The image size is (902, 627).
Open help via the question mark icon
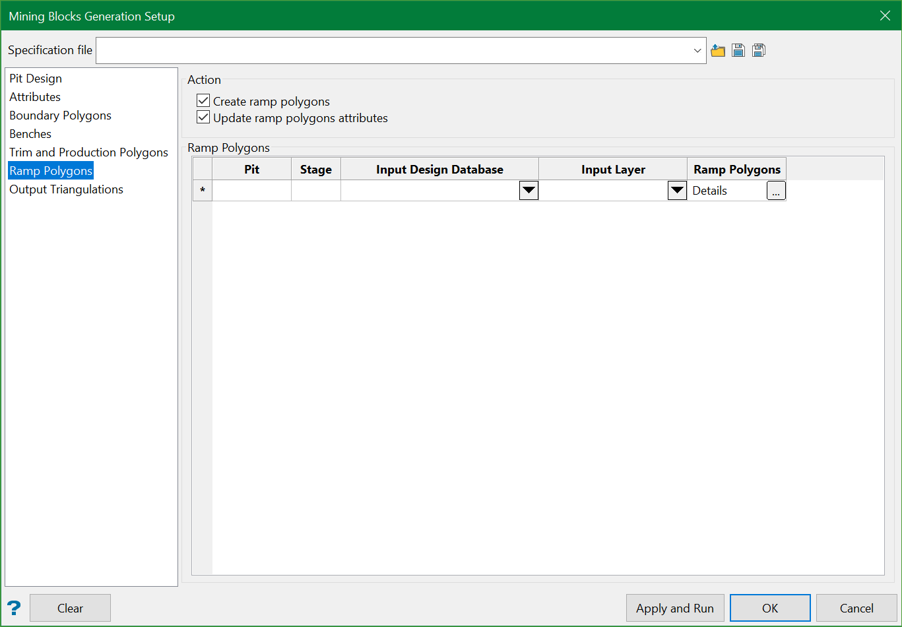pyautogui.click(x=14, y=608)
